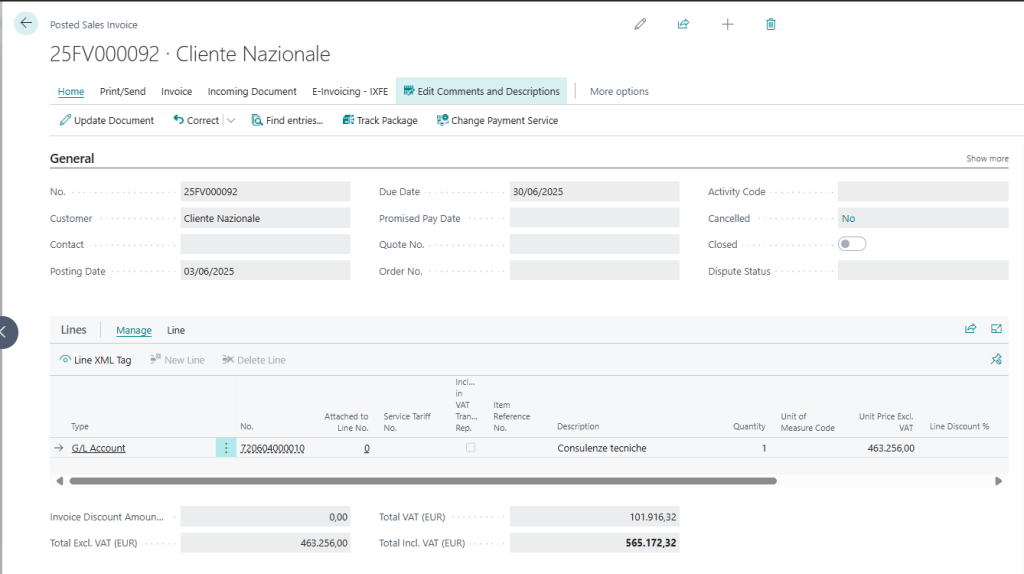Click the share icon in header

(683, 24)
